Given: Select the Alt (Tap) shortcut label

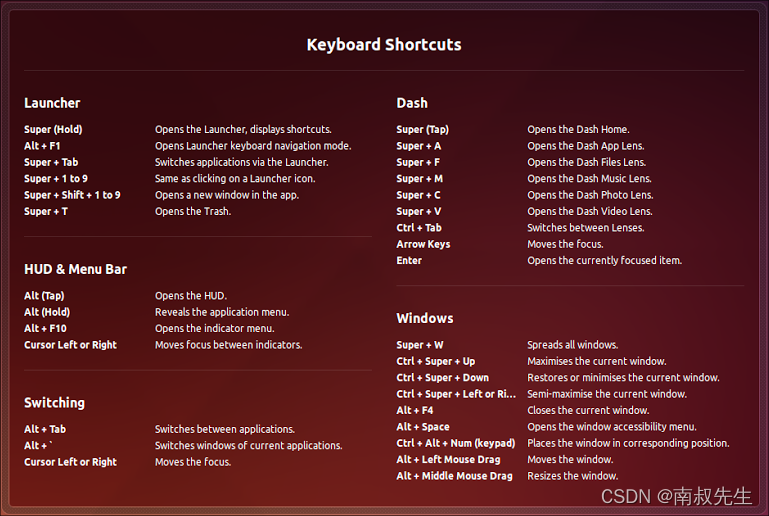Looking at the screenshot, I should point(44,296).
